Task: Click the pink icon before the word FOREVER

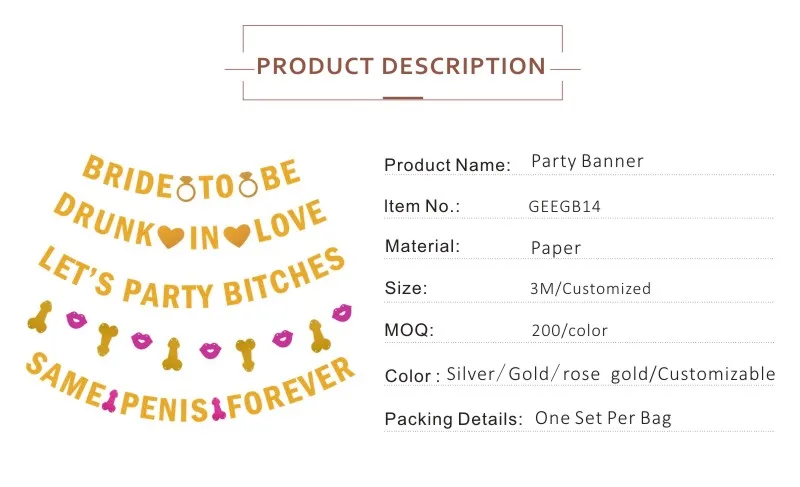Action: [x=218, y=407]
